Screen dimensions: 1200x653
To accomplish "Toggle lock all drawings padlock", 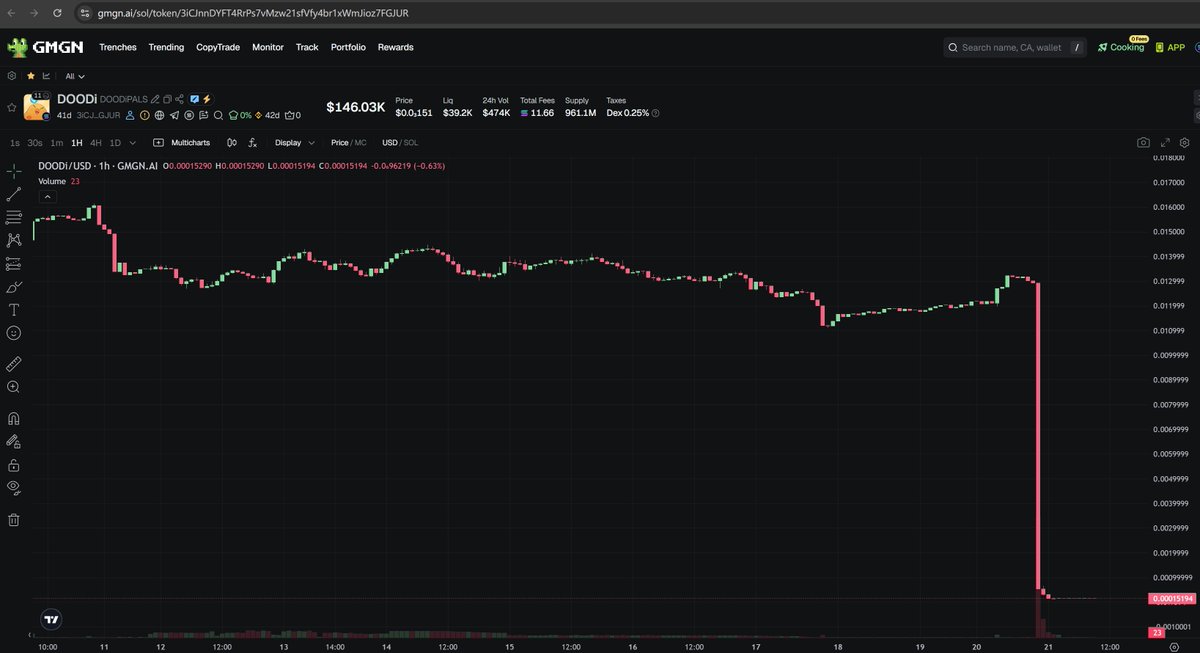I will pyautogui.click(x=14, y=465).
